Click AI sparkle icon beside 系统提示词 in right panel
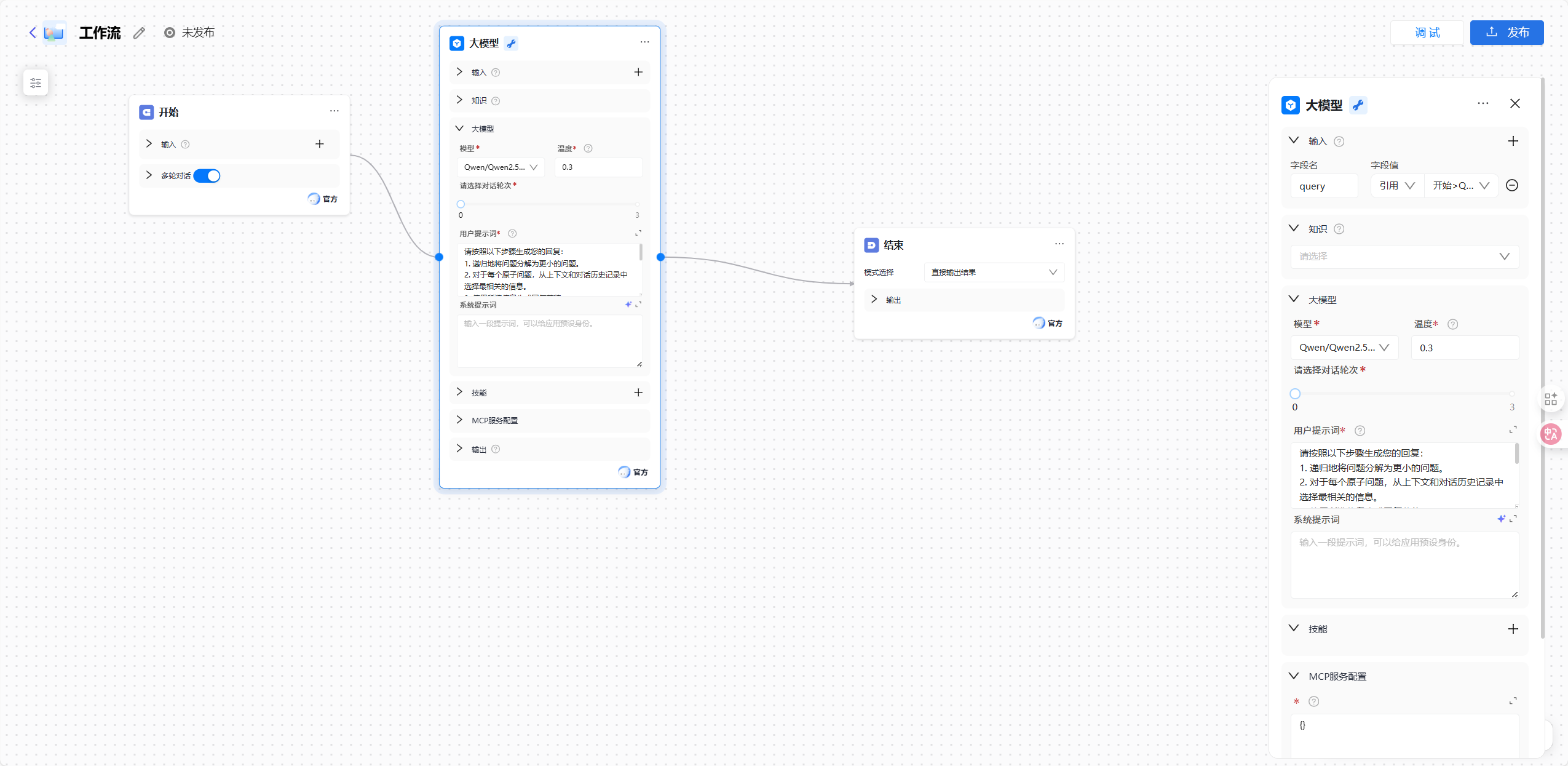 coord(1501,519)
